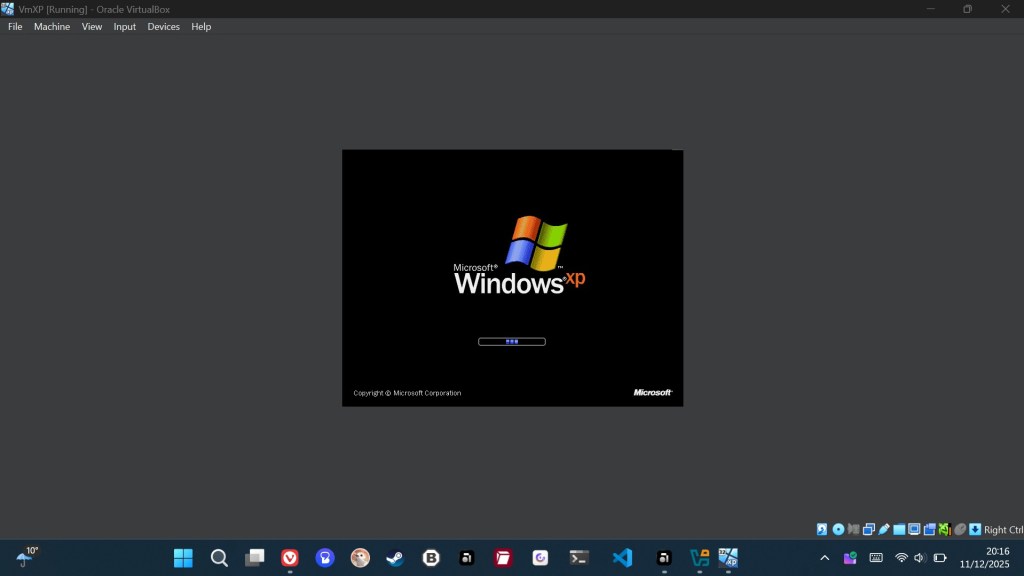
Task: Open the terminal from taskbar
Action: point(579,558)
